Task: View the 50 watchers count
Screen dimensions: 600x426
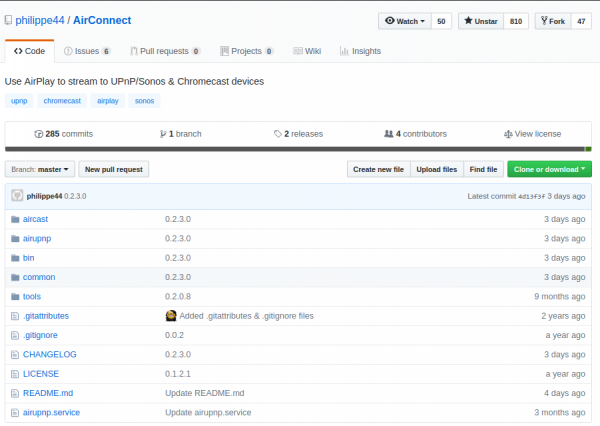Action: [x=441, y=21]
